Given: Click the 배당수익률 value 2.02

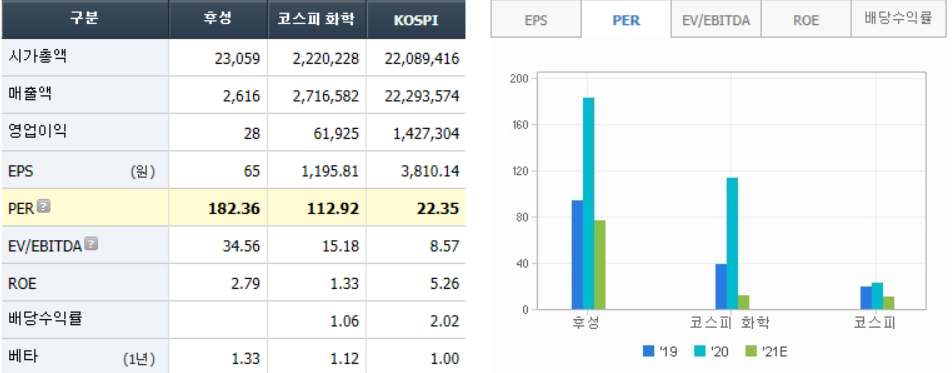Looking at the screenshot, I should (x=446, y=321).
